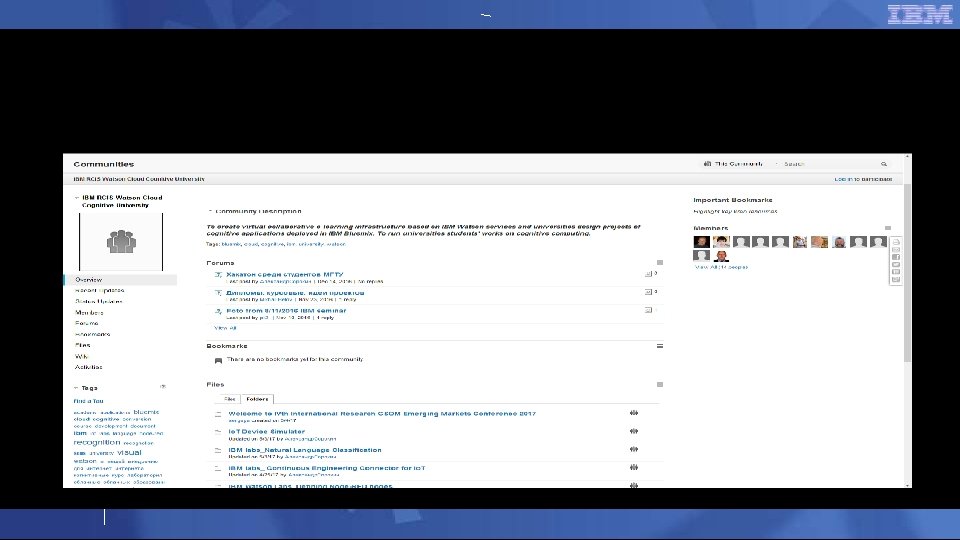Viewport: 960px width, 540px height.
Task: Open IBM labs_Continuous Engineering Connector for IoT folder
Action: tap(327, 468)
